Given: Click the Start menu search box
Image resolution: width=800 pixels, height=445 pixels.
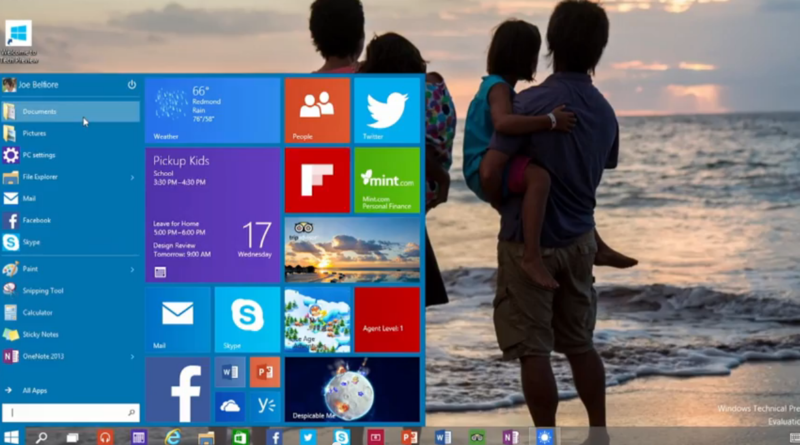Looking at the screenshot, I should [x=70, y=412].
